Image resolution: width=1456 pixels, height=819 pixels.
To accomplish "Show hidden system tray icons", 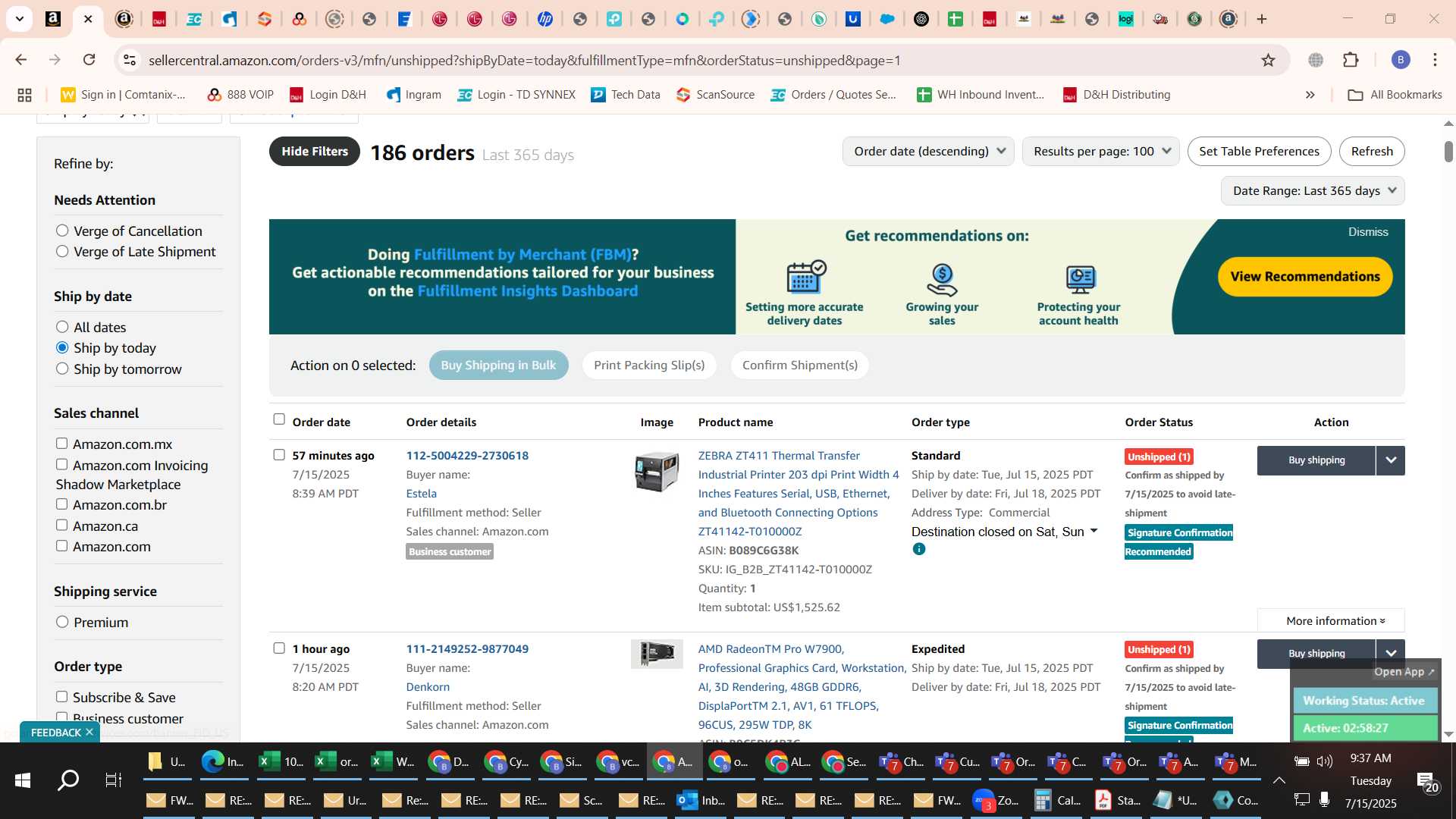I will [x=1279, y=780].
